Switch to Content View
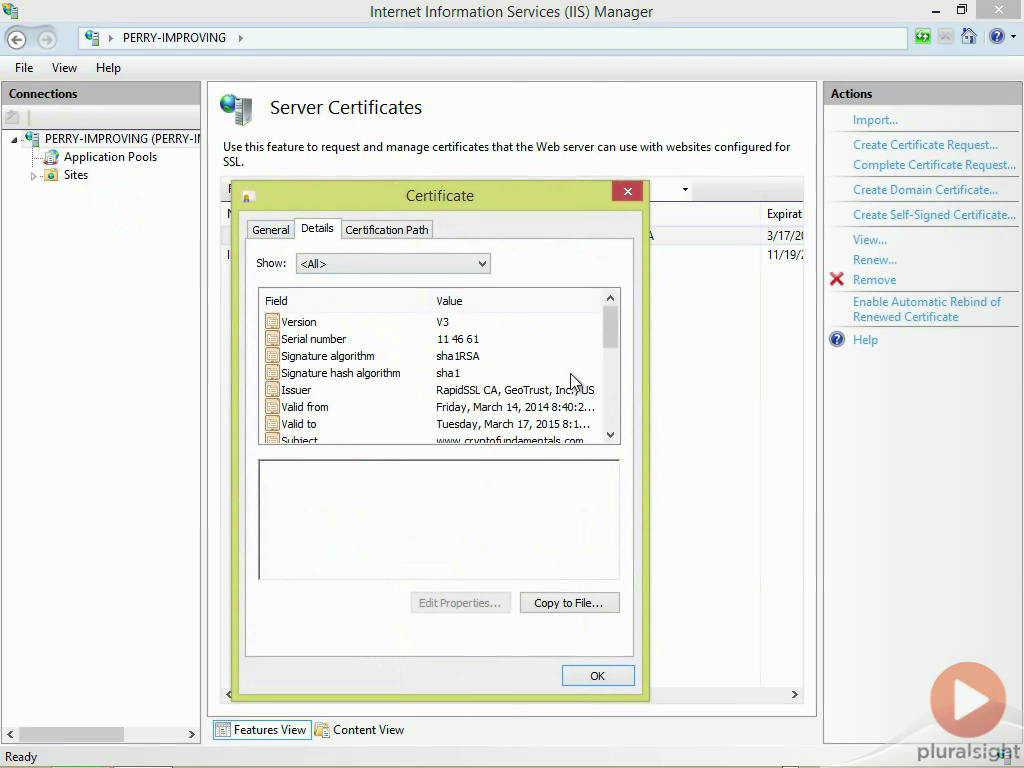1024x768 pixels. 360,729
